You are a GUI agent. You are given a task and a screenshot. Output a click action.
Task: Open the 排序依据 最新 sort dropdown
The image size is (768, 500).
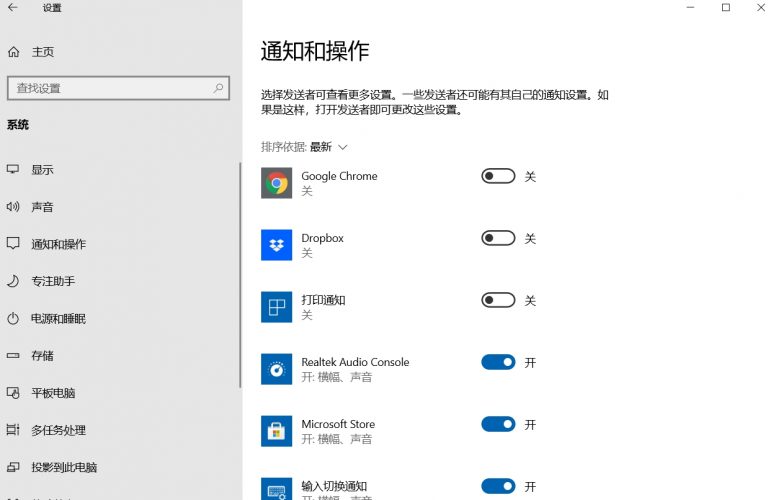click(x=304, y=147)
